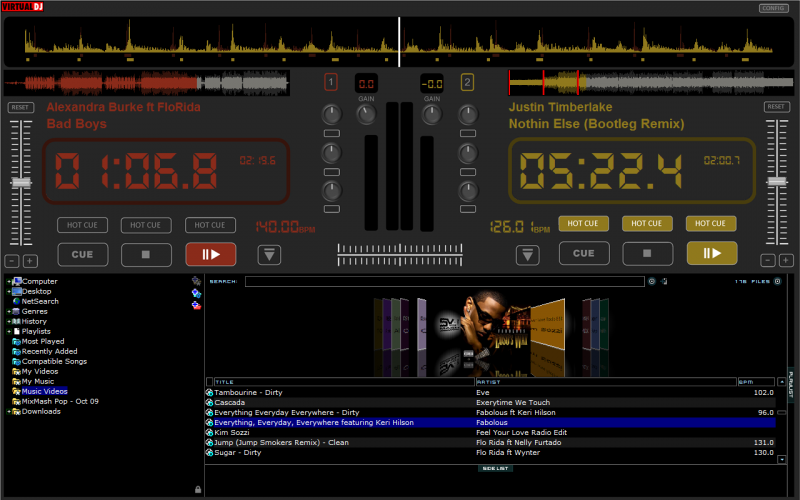Expand the Computer tree node
Screen dimensions: 800x500
tap(9, 281)
